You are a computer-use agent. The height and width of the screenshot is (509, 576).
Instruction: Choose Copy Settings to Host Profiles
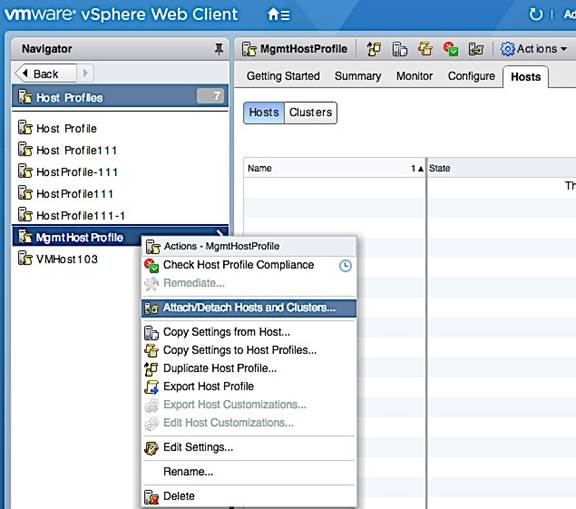click(x=249, y=350)
